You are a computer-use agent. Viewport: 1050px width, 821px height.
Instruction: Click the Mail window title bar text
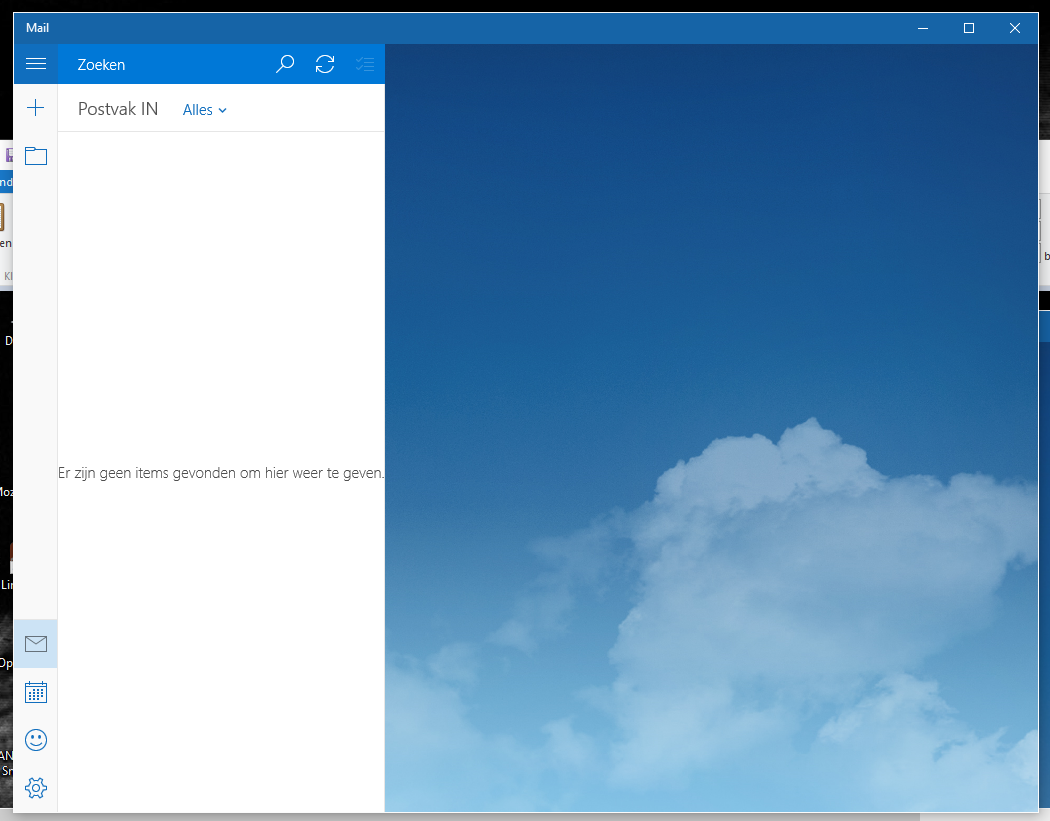click(x=38, y=28)
